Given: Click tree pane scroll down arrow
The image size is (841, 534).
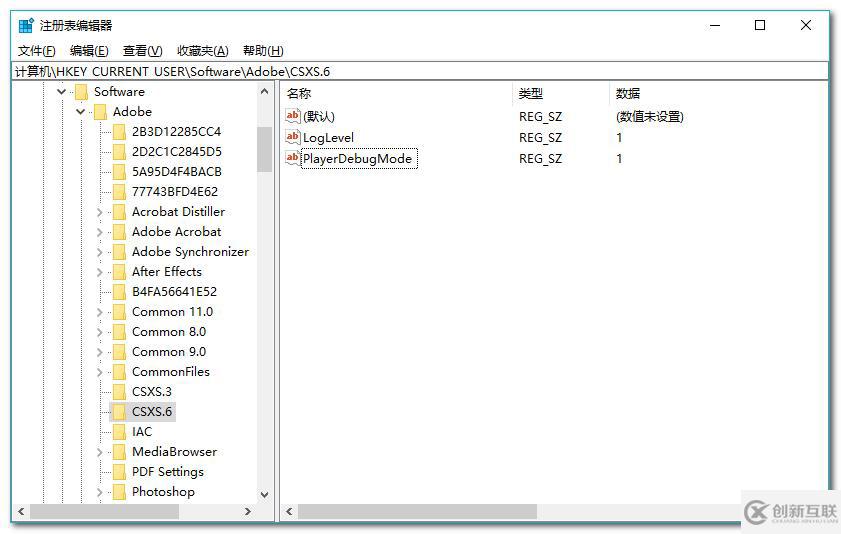Looking at the screenshot, I should [264, 495].
